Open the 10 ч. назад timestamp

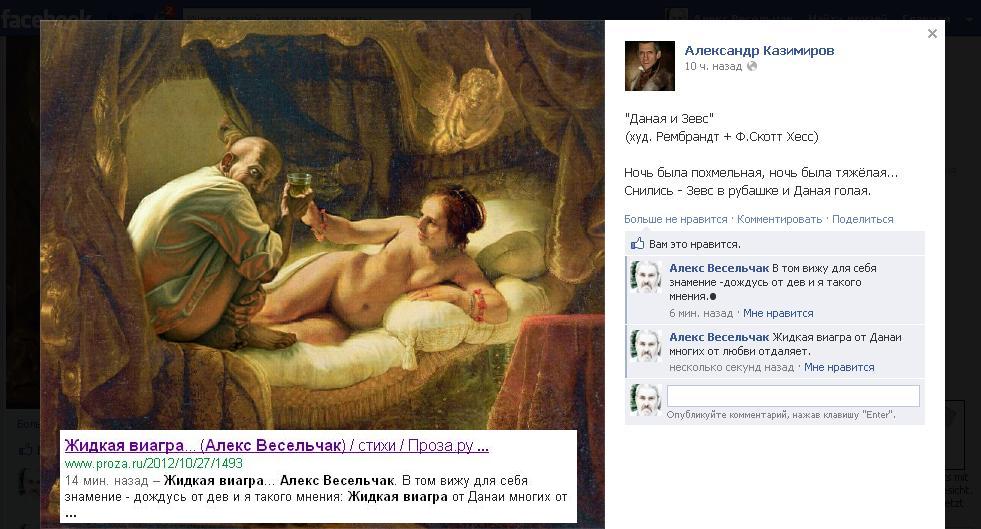(x=713, y=66)
